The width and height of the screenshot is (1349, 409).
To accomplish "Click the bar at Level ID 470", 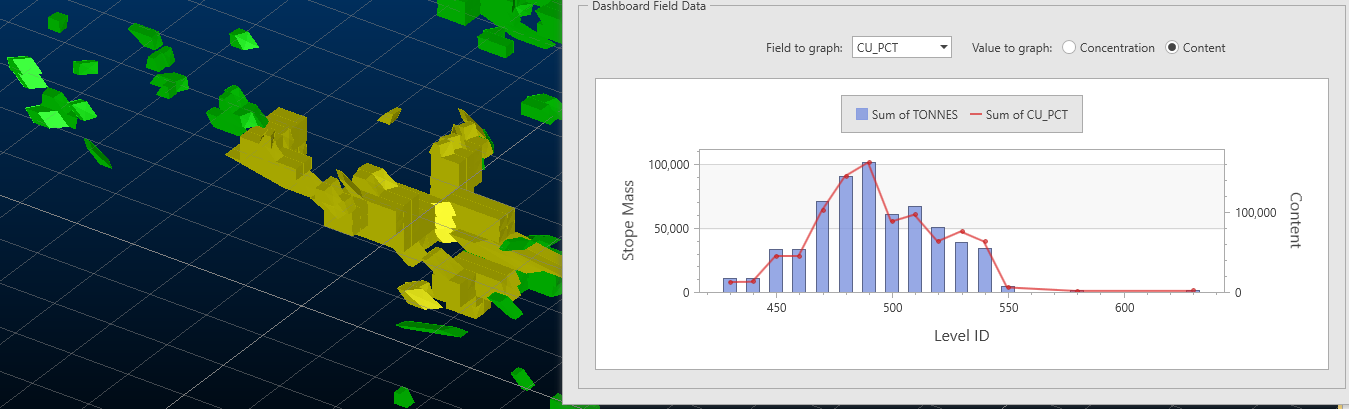I will pos(822,247).
